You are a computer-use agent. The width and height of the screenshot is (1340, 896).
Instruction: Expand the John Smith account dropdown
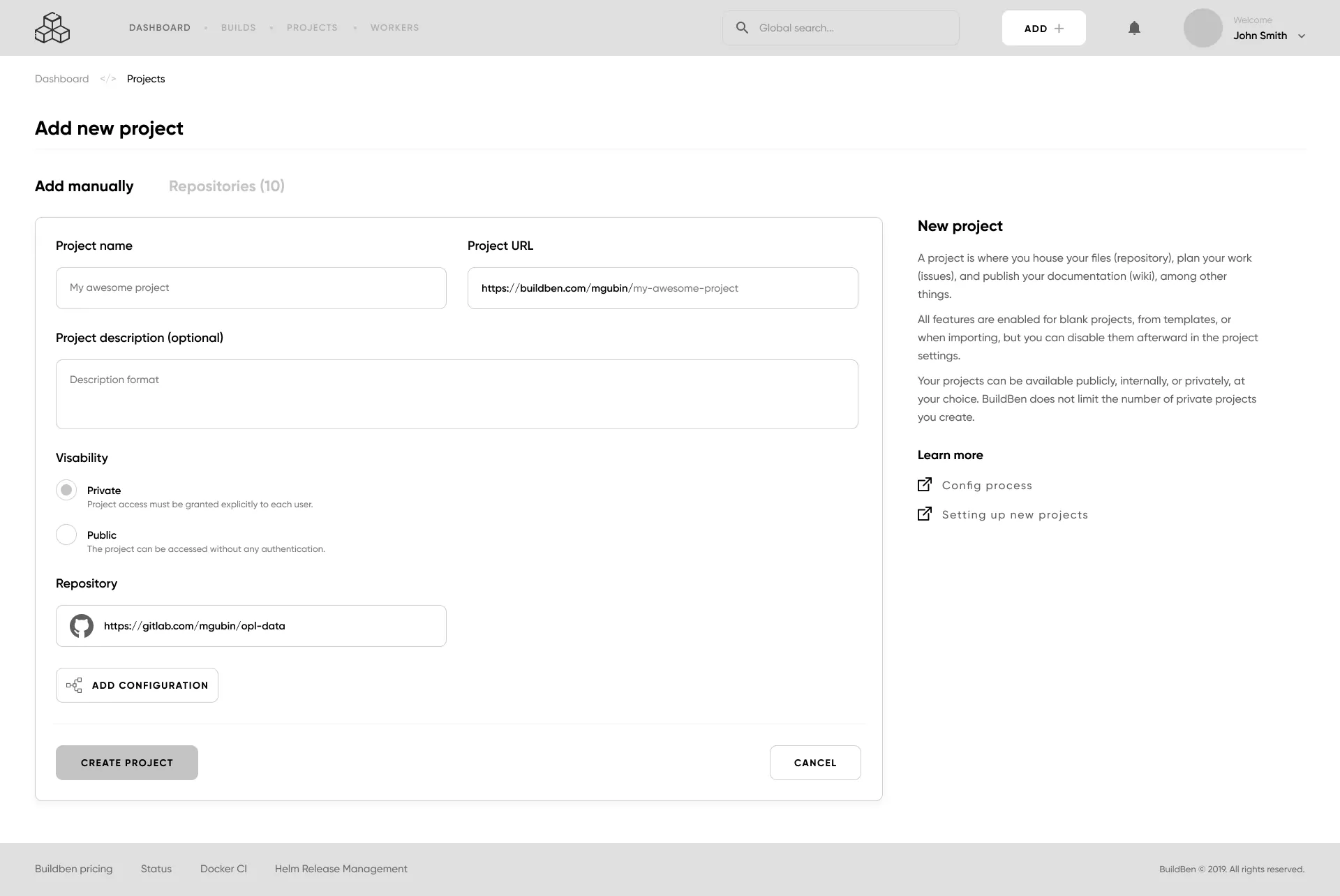coord(1302,36)
